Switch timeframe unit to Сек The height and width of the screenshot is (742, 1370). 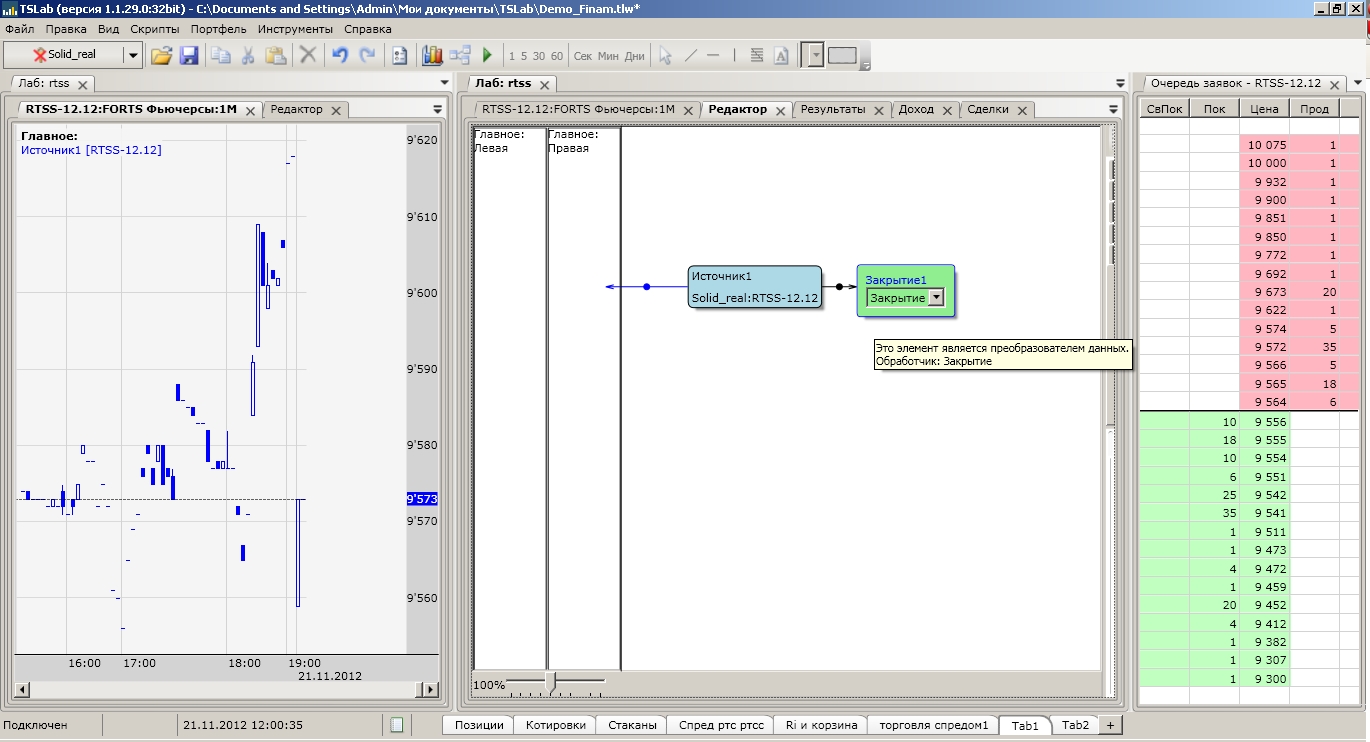click(x=582, y=56)
